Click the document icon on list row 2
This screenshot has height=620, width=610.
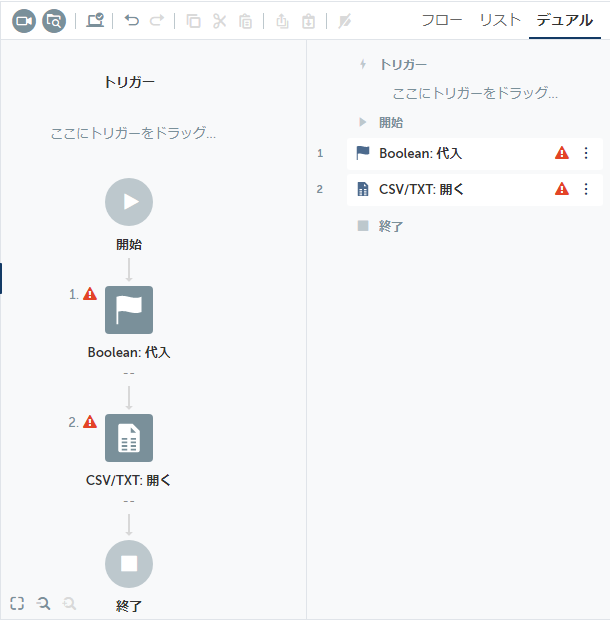363,189
